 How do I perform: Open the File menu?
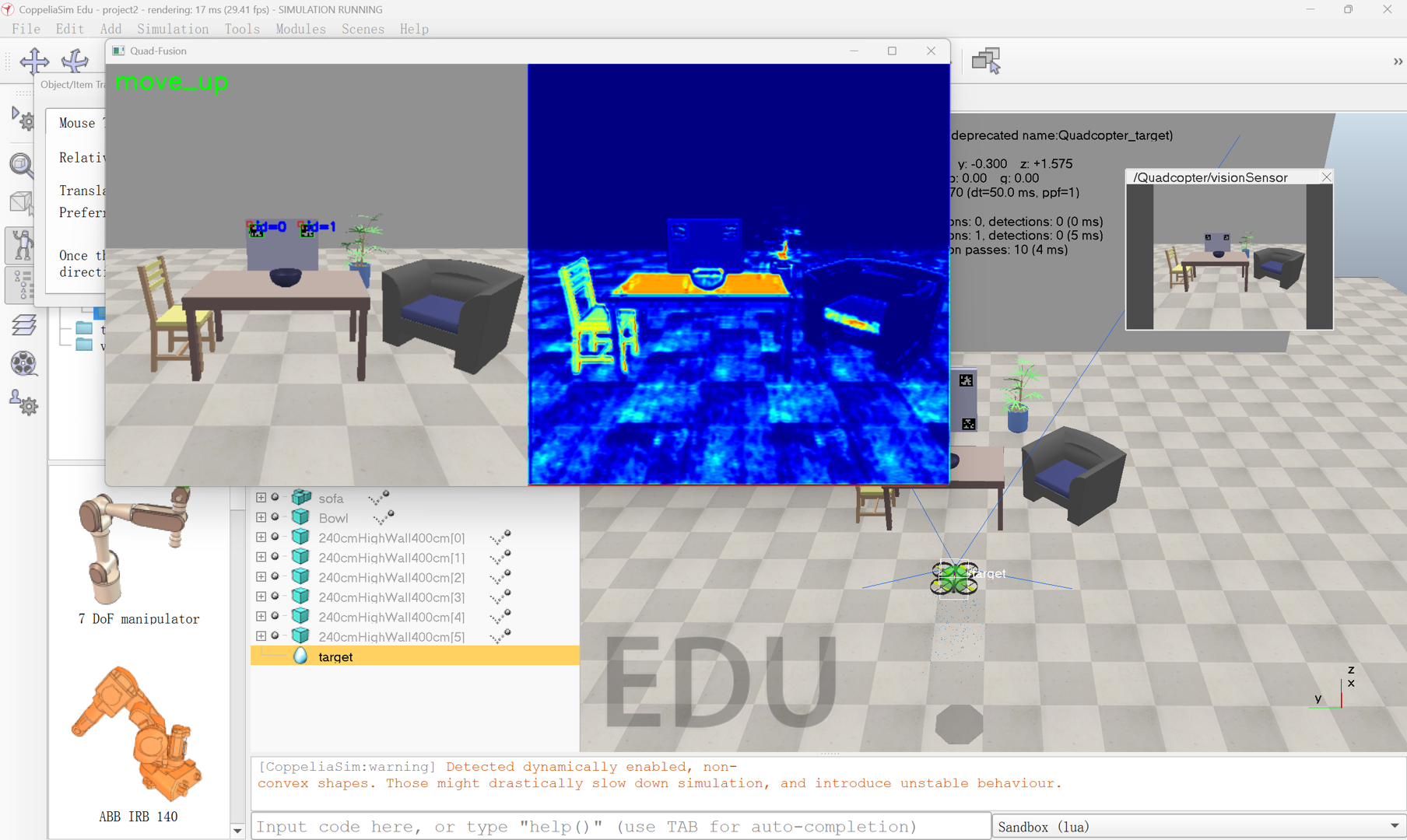(x=26, y=29)
